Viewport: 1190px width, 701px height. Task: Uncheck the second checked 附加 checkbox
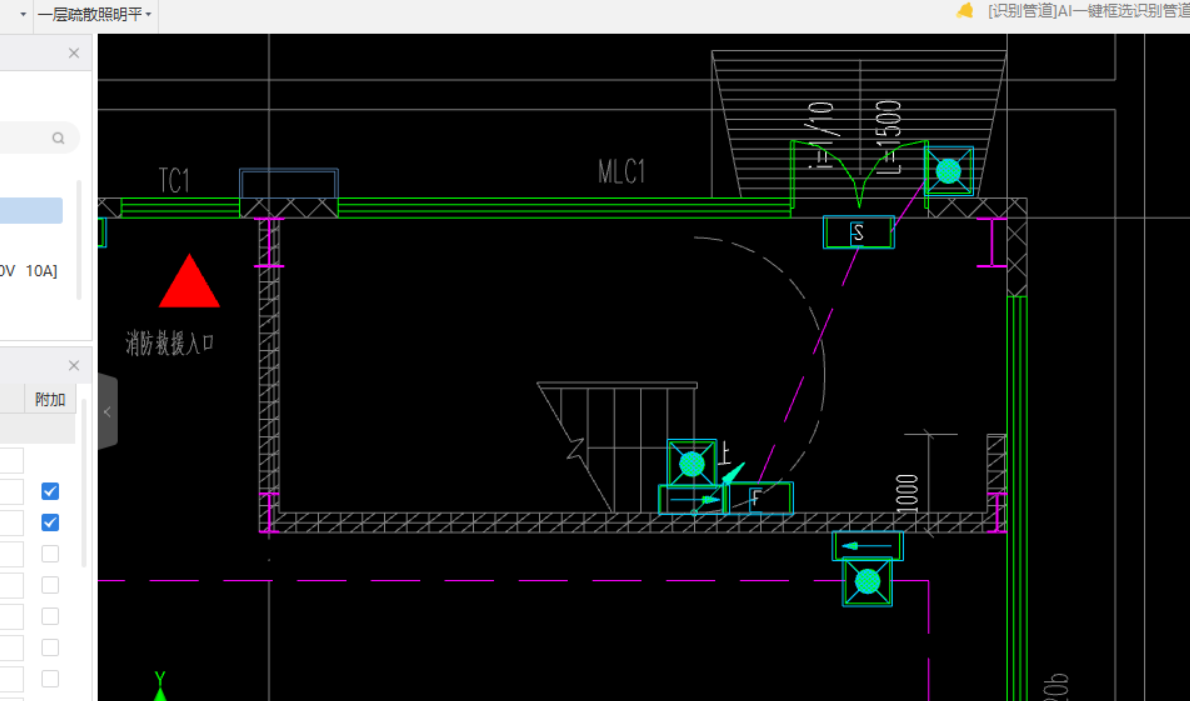point(50,523)
